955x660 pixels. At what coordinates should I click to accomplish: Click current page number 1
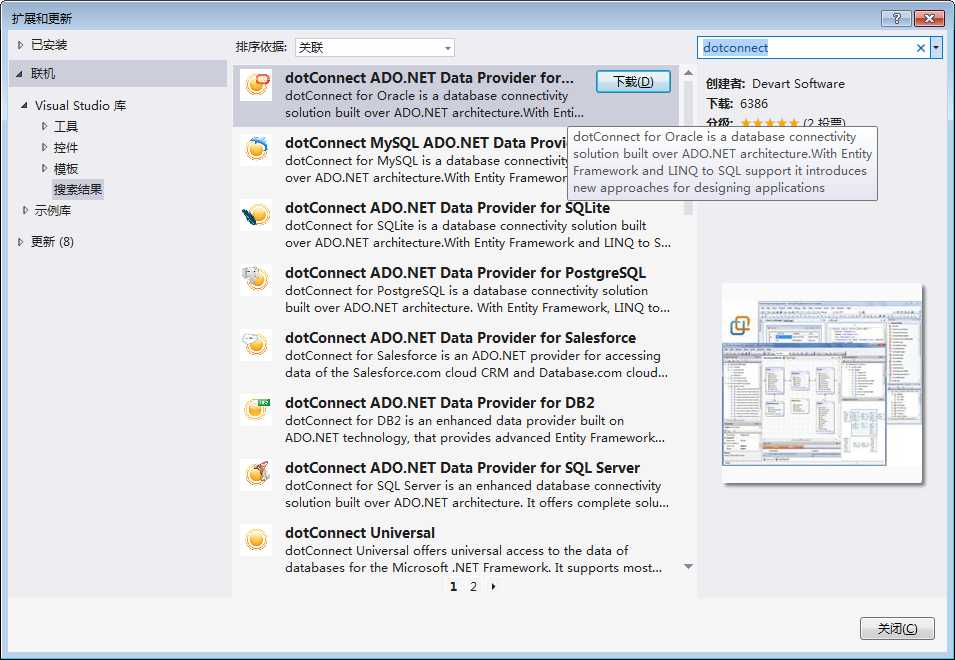tap(453, 586)
